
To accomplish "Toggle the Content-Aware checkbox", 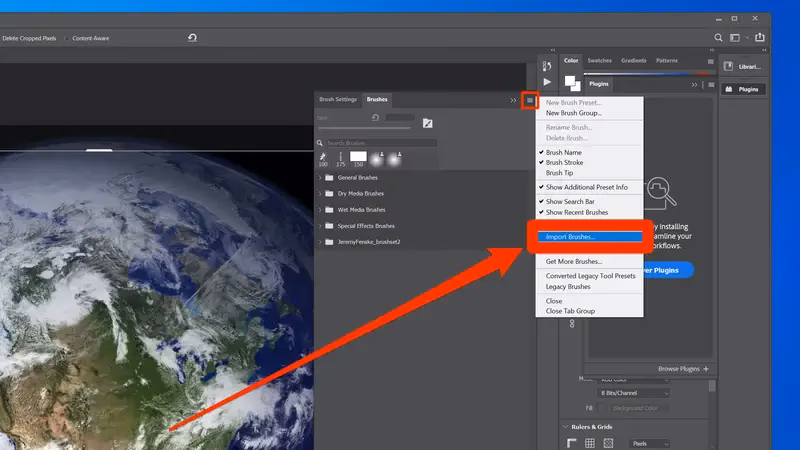I will point(68,38).
